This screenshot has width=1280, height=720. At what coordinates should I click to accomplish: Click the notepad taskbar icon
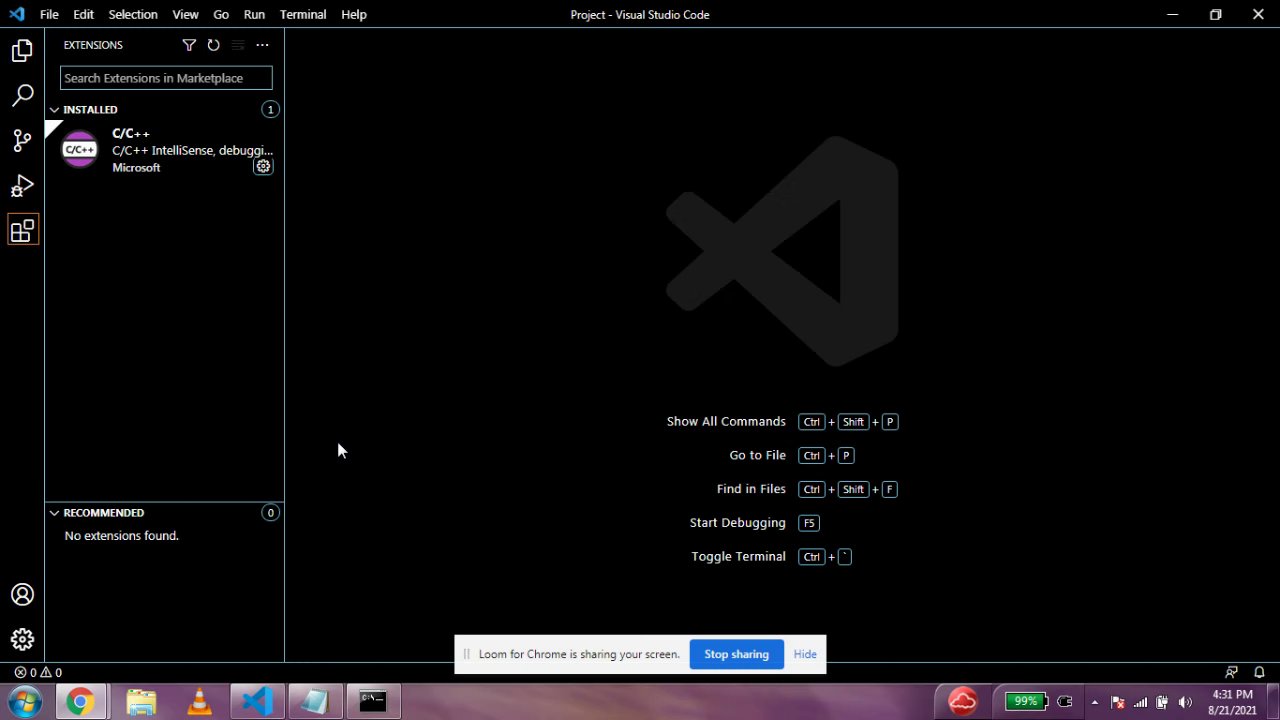pos(315,702)
